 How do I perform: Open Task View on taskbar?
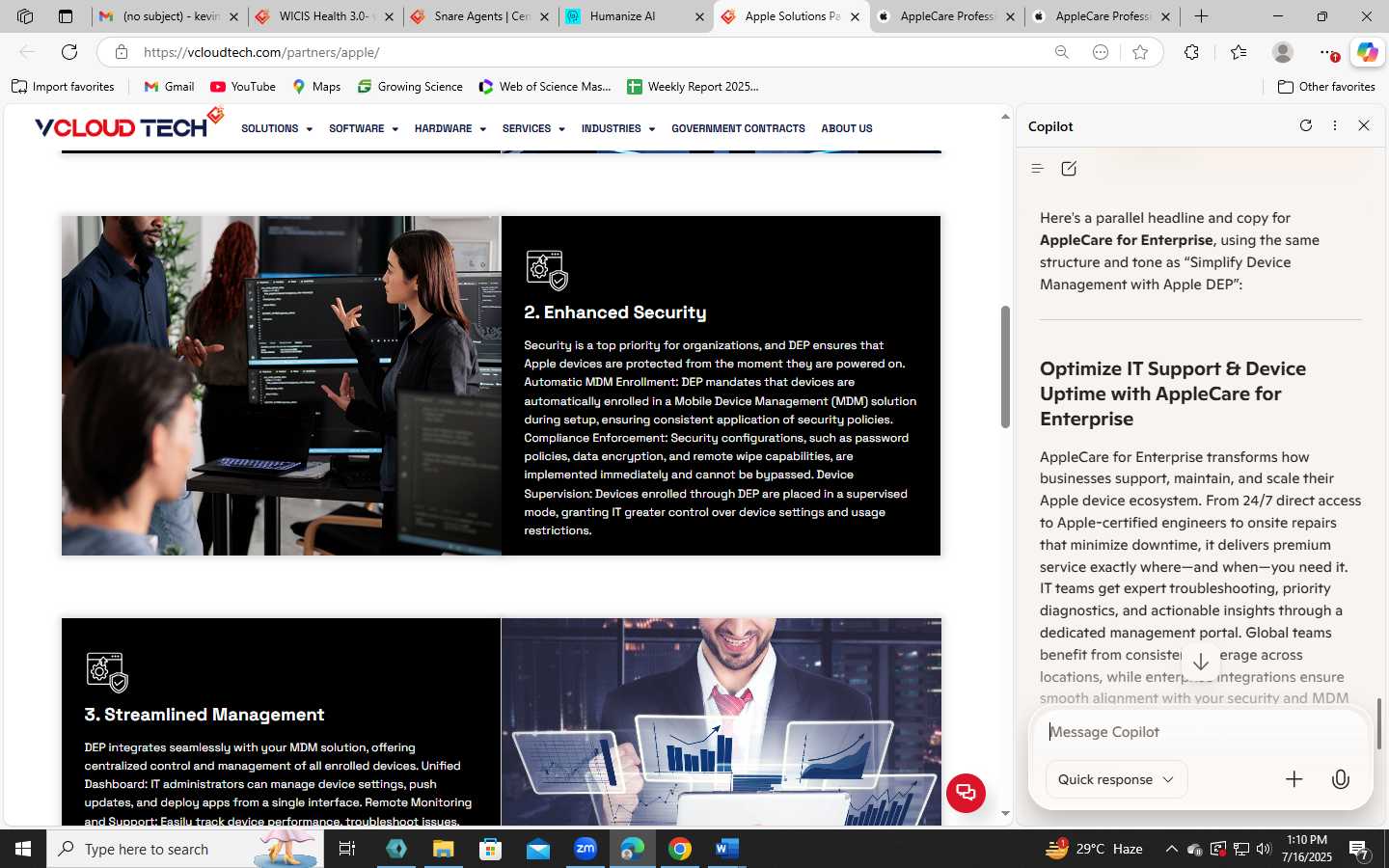tap(347, 849)
